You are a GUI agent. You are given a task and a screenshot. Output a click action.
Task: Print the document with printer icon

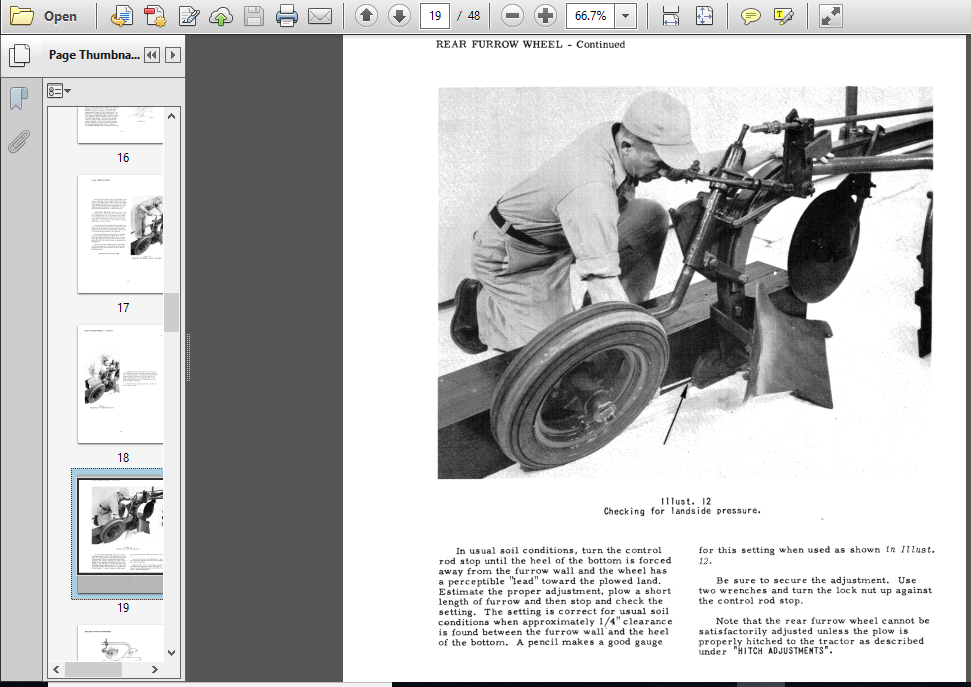click(x=286, y=16)
